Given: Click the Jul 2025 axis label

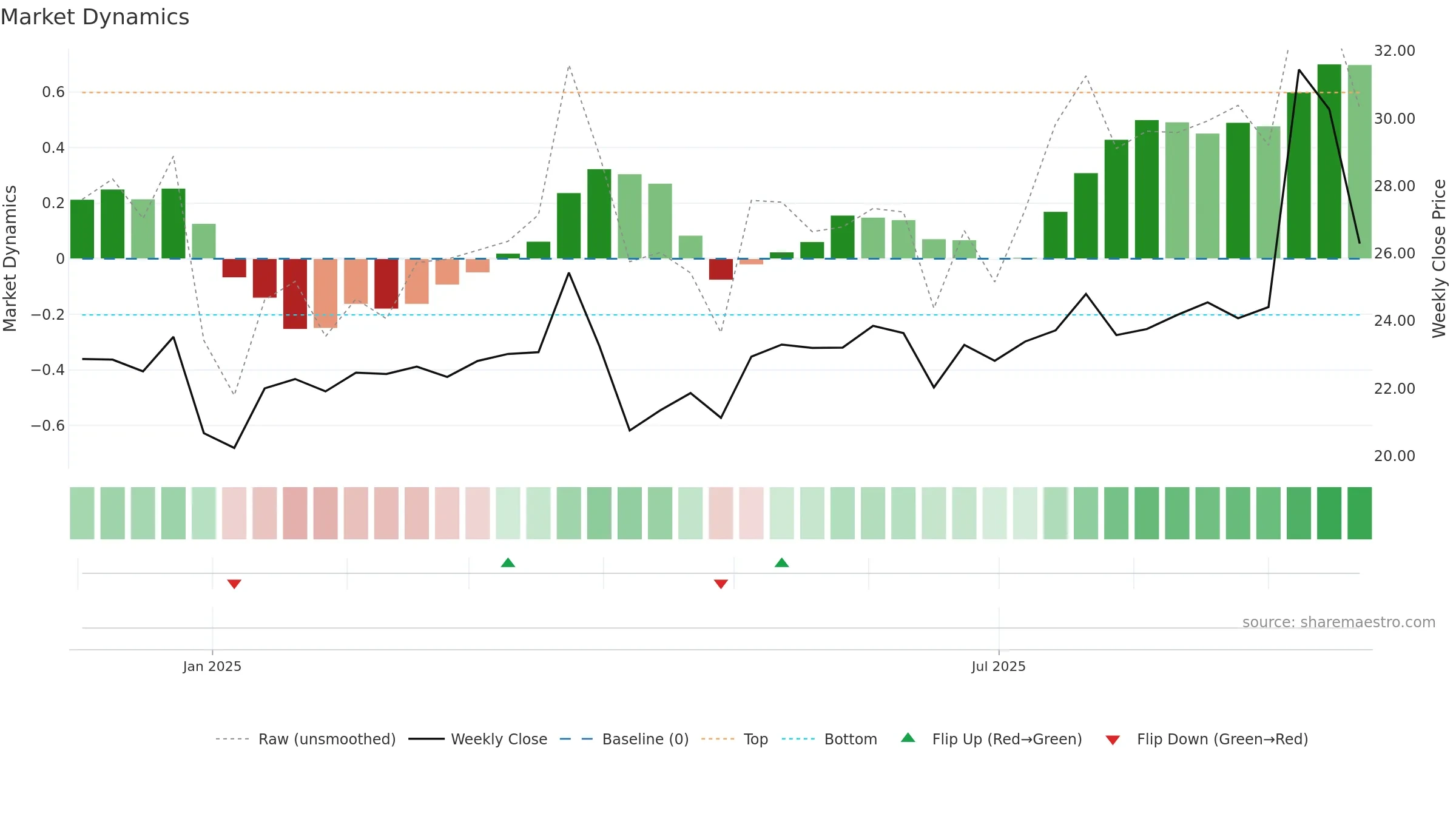Looking at the screenshot, I should click(999, 666).
